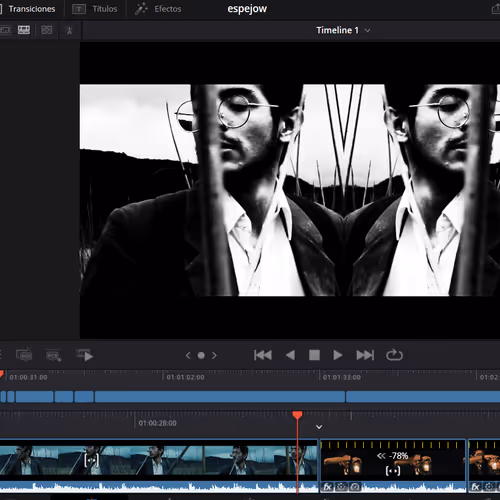Viewport: 500px width, 500px height.
Task: Open the Timeline 1 dropdown
Action: click(x=343, y=30)
